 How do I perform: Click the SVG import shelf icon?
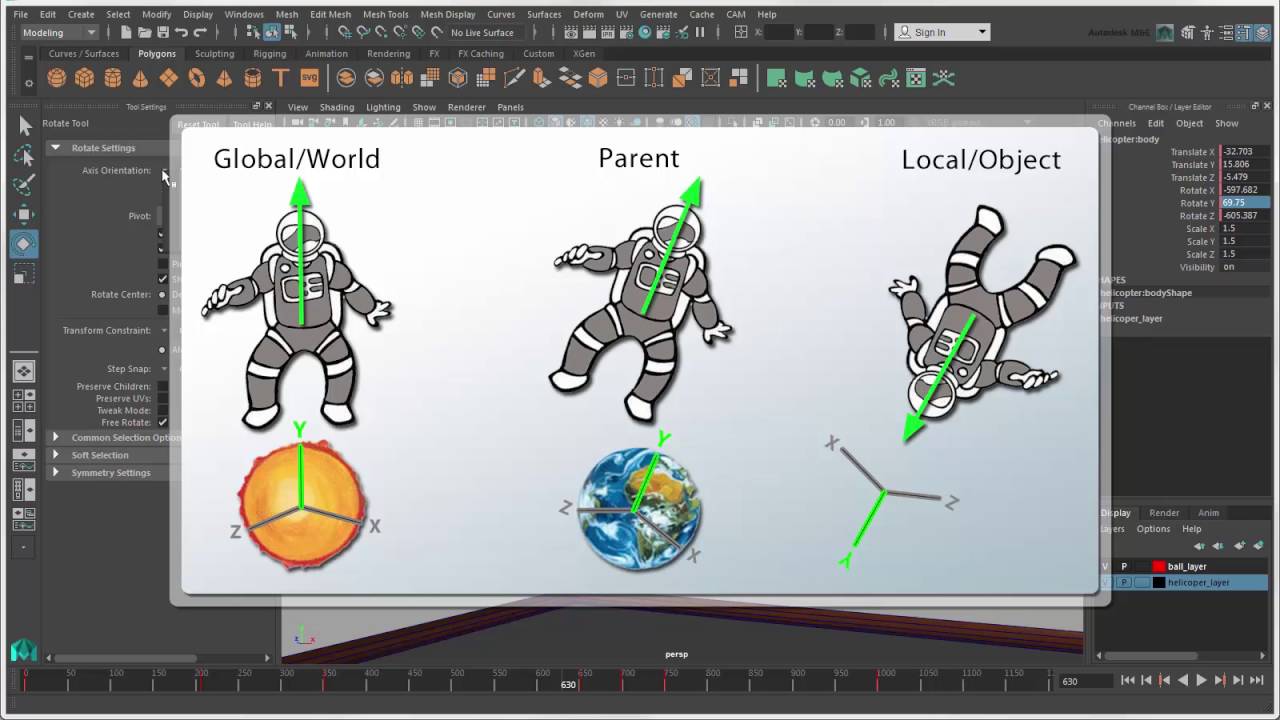(x=309, y=78)
